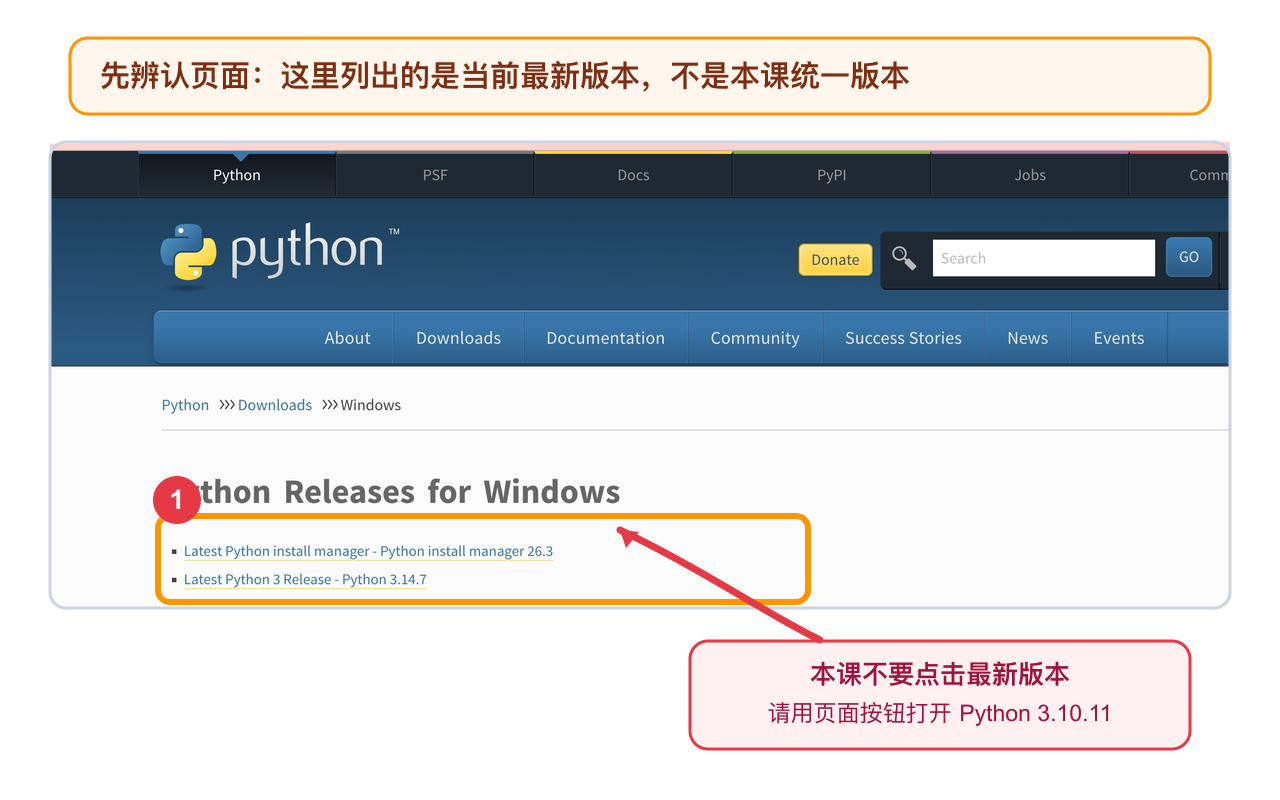Screen dimensions: 1280x800
Task: Switch to the PyPI top tab
Action: pyautogui.click(x=831, y=175)
